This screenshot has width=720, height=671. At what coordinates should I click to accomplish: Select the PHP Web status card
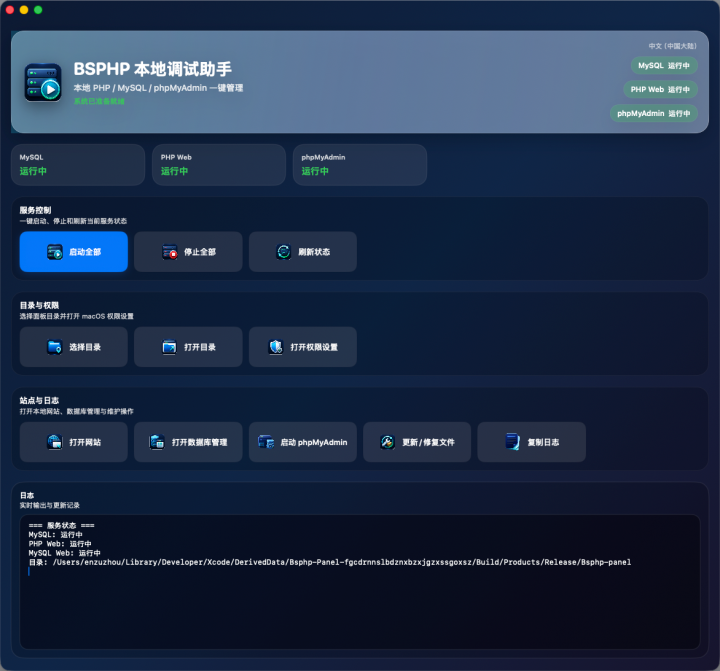click(x=219, y=164)
